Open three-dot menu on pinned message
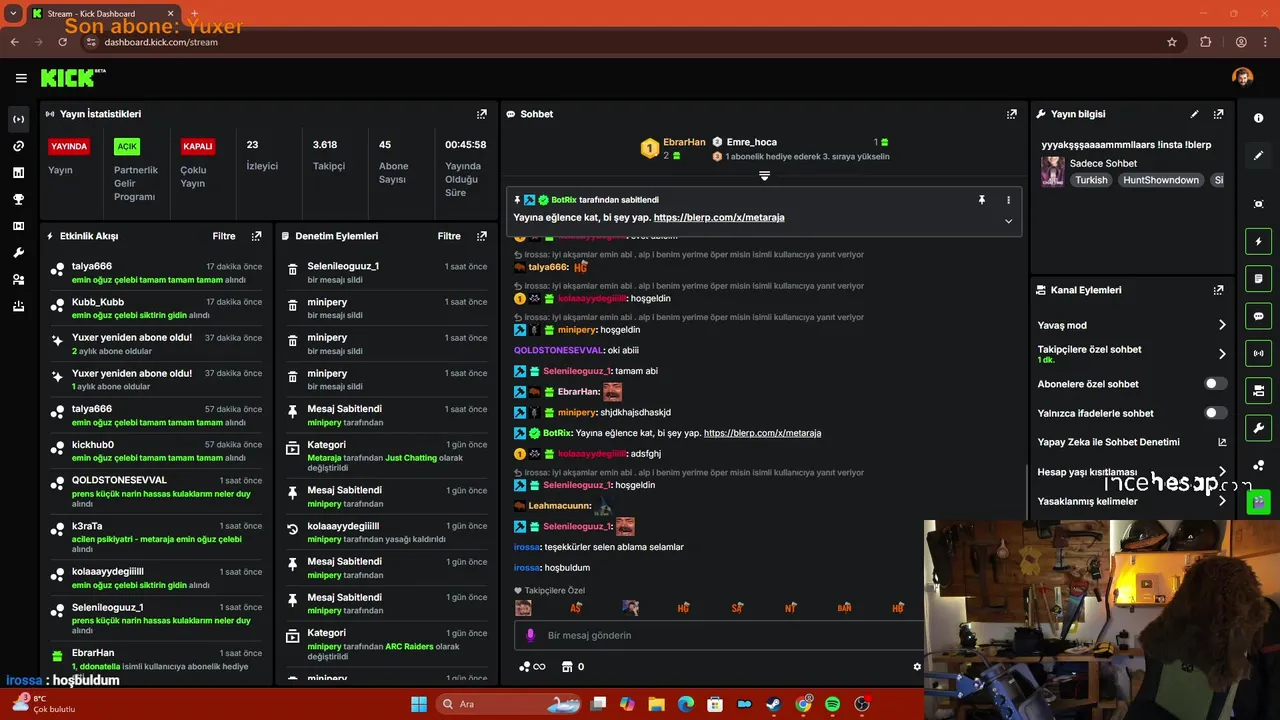 [1008, 200]
